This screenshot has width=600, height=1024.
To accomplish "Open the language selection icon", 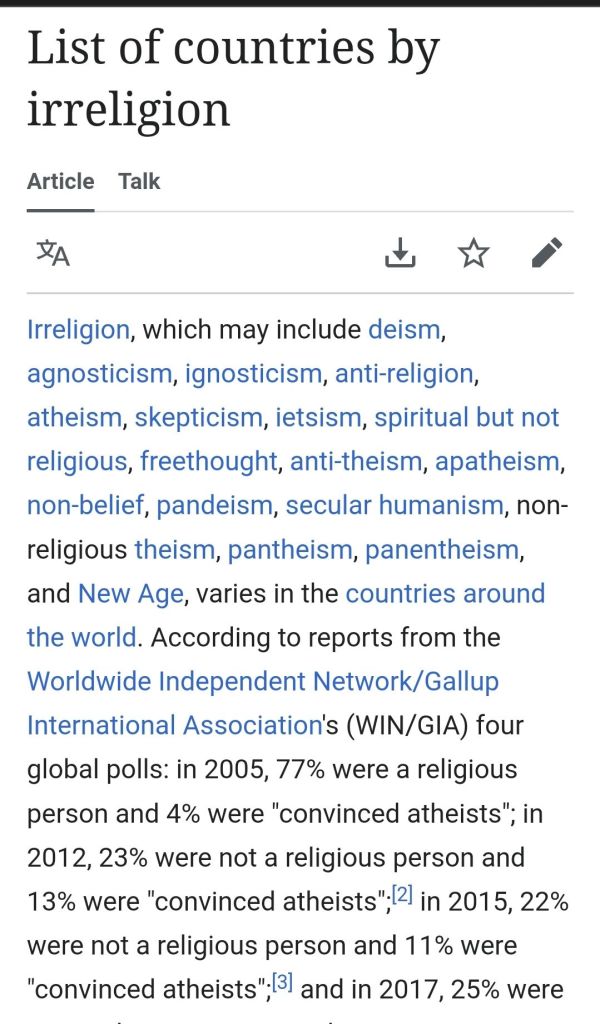I will (x=53, y=253).
